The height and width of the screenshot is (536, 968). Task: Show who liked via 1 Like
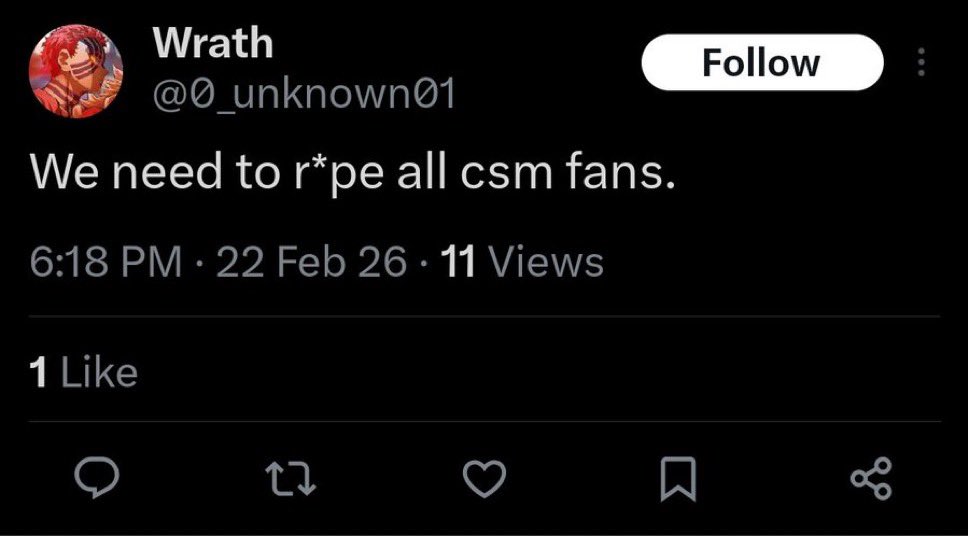[x=84, y=372]
